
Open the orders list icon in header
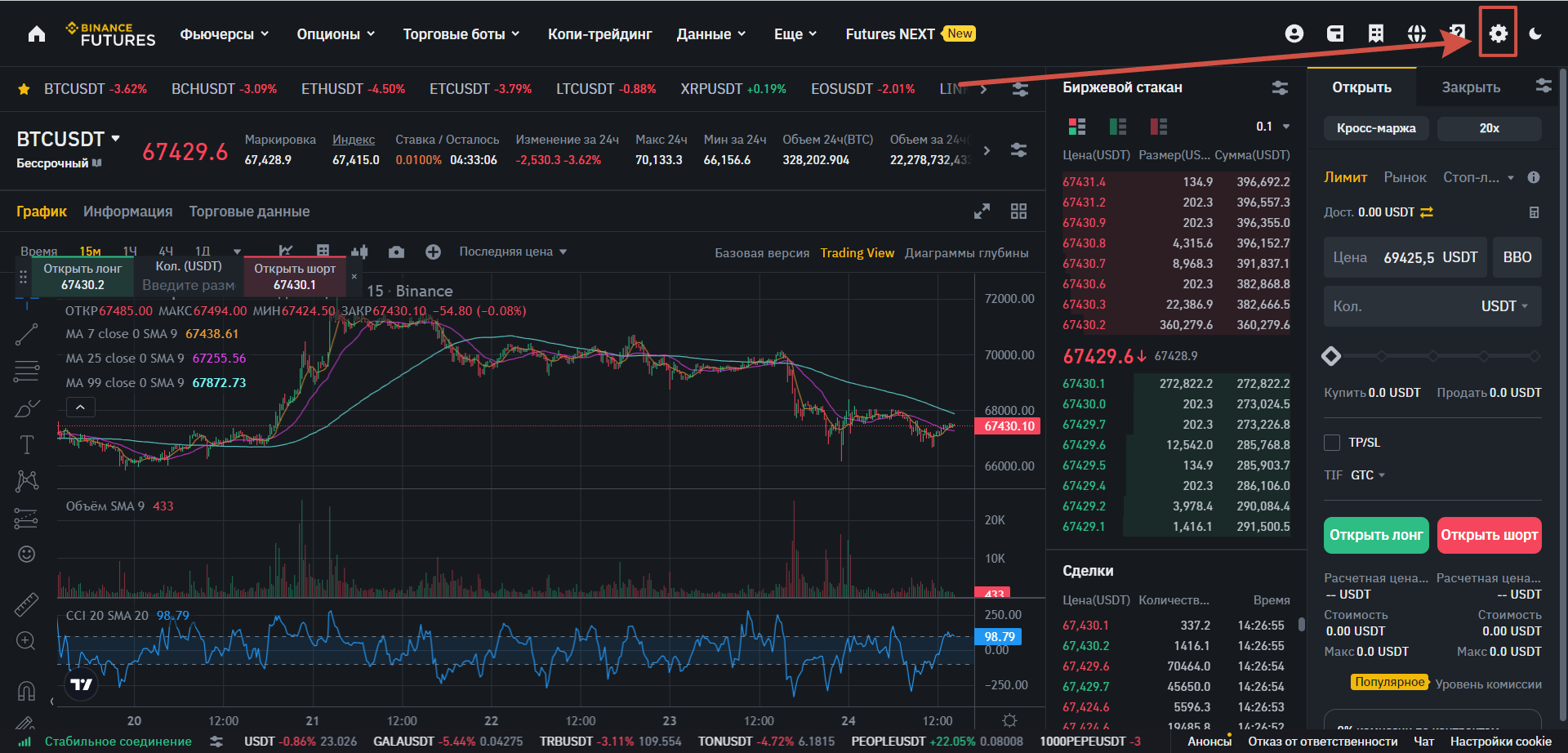[x=1376, y=33]
